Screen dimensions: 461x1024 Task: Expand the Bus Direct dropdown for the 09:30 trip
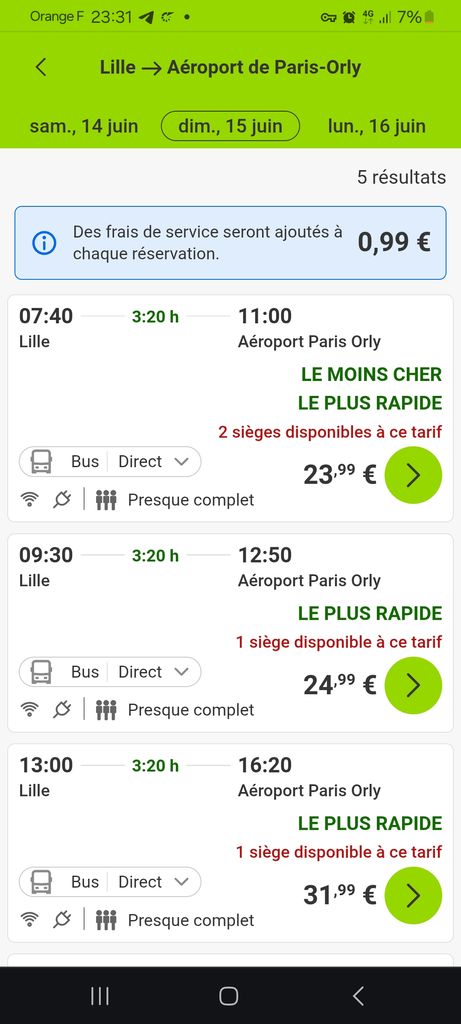point(110,672)
